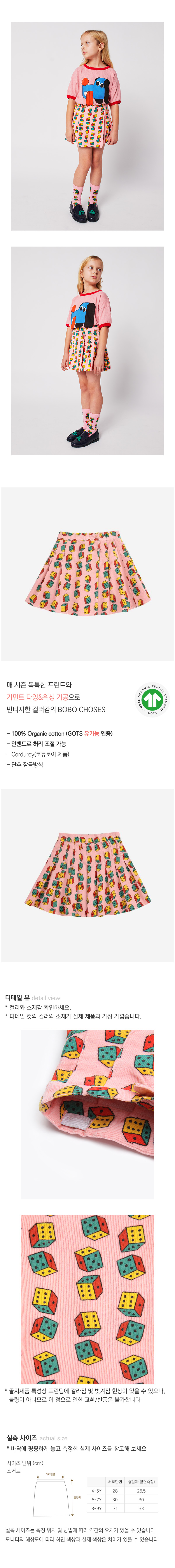175x1568 pixels.
Task: Open second model photo of pleated skirt
Action: click(87, 351)
